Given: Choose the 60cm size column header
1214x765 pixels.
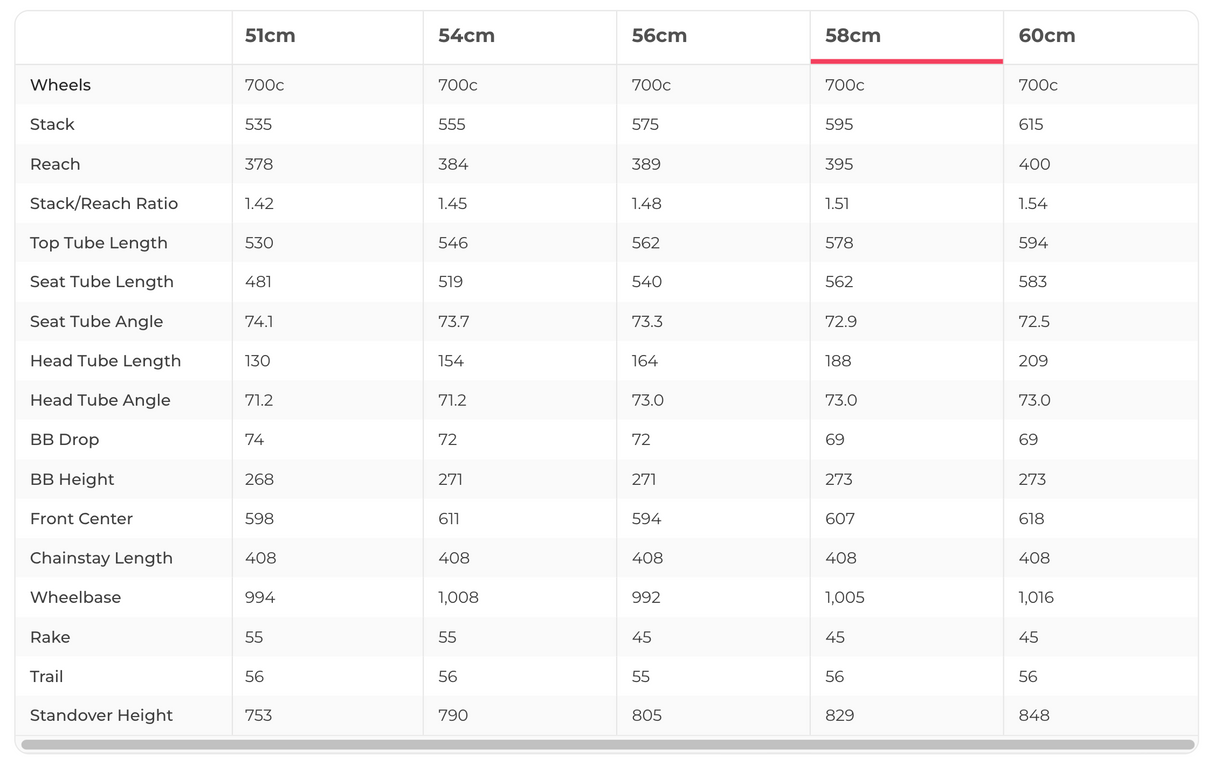Looking at the screenshot, I should (x=1047, y=36).
